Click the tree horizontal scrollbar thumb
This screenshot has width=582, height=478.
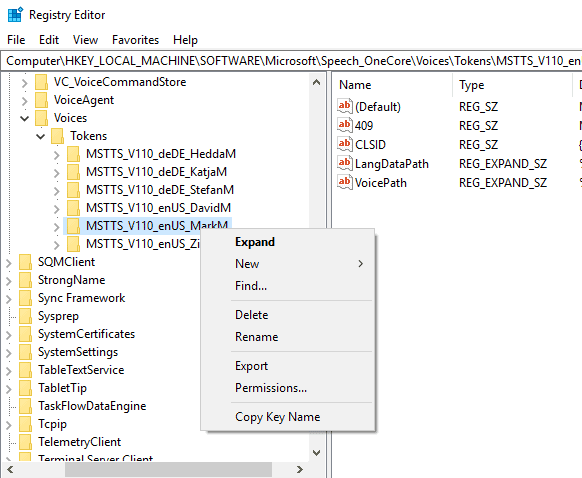[168, 469]
